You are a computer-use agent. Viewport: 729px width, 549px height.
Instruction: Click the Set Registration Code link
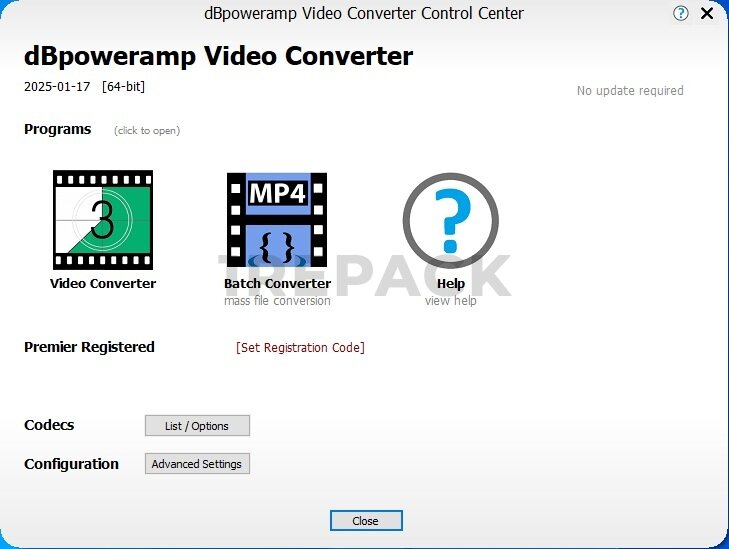coord(300,348)
